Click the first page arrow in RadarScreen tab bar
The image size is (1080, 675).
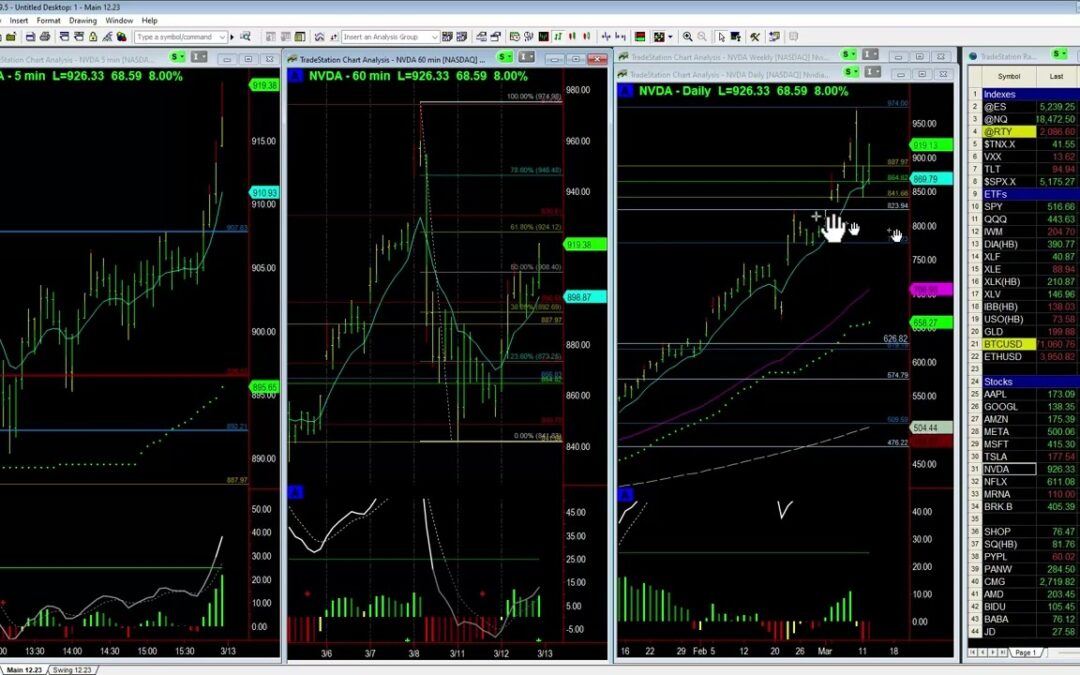click(972, 652)
